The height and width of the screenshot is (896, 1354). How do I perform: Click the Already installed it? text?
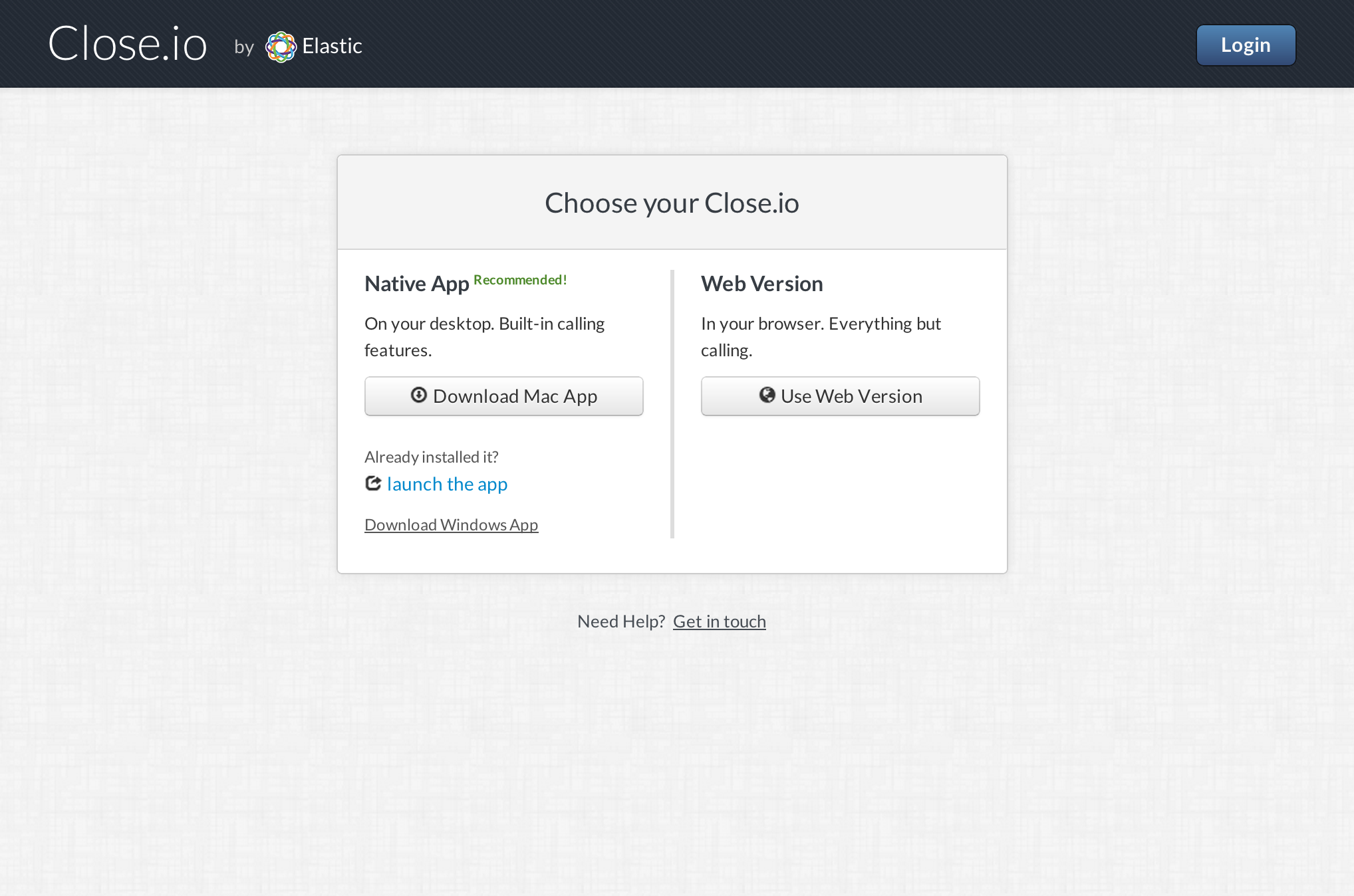431,457
